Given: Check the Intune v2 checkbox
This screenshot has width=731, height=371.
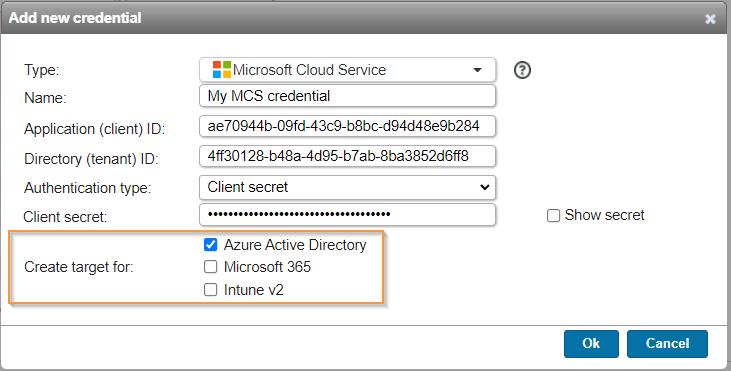Looking at the screenshot, I should (x=211, y=289).
